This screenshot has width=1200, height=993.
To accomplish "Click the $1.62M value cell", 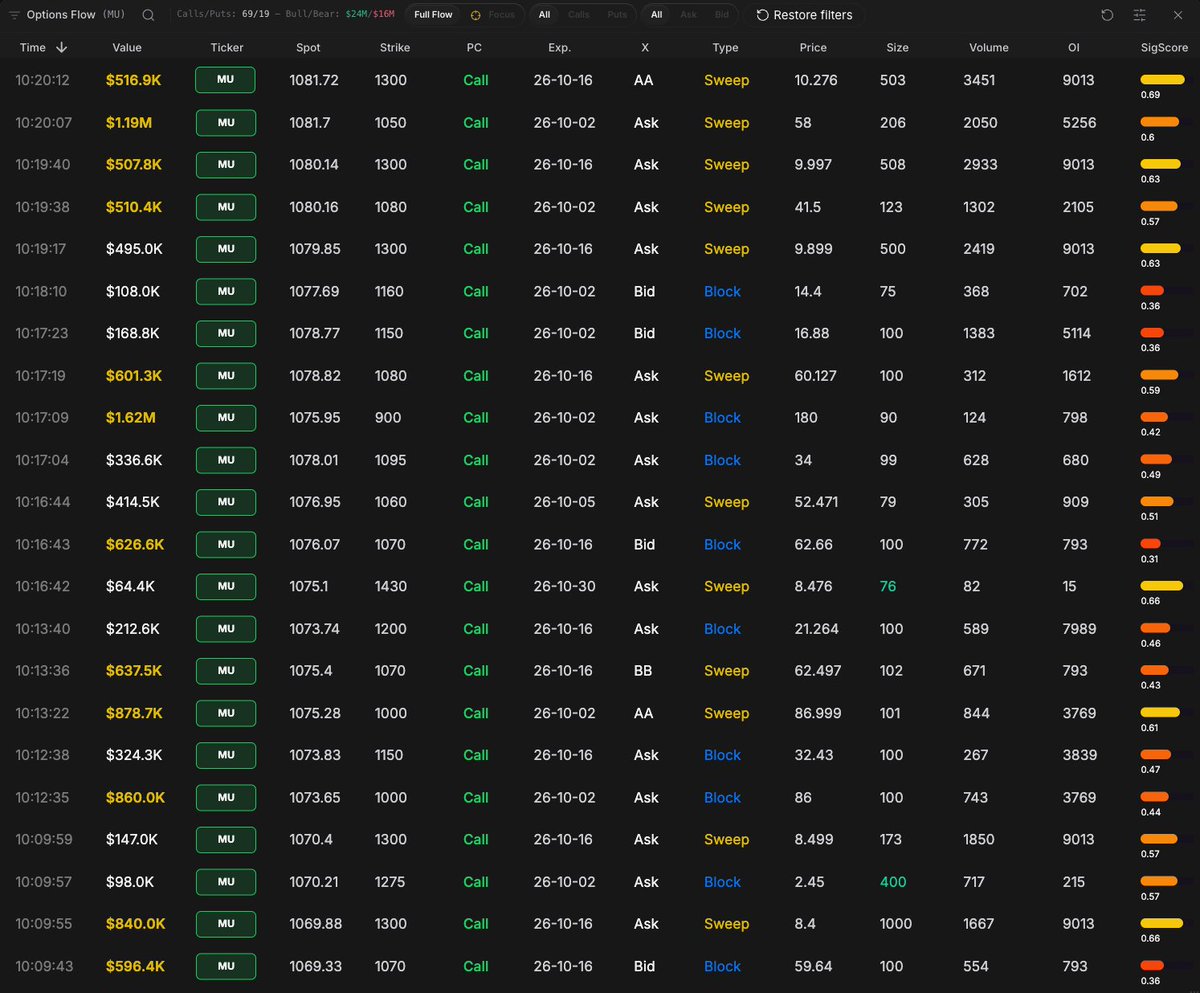I will 131,418.
